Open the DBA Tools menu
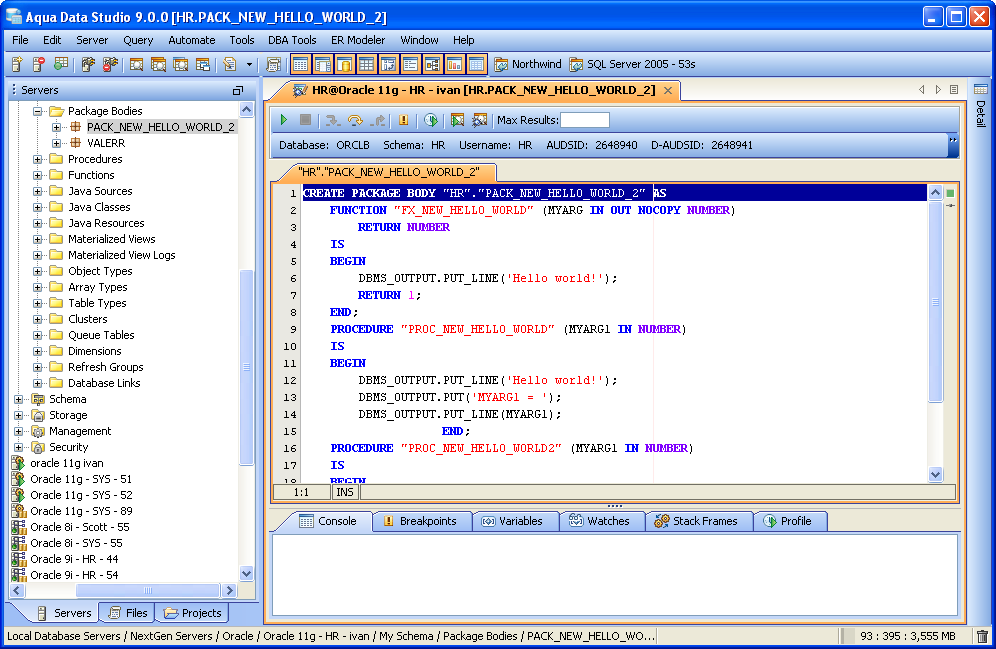 [292, 40]
